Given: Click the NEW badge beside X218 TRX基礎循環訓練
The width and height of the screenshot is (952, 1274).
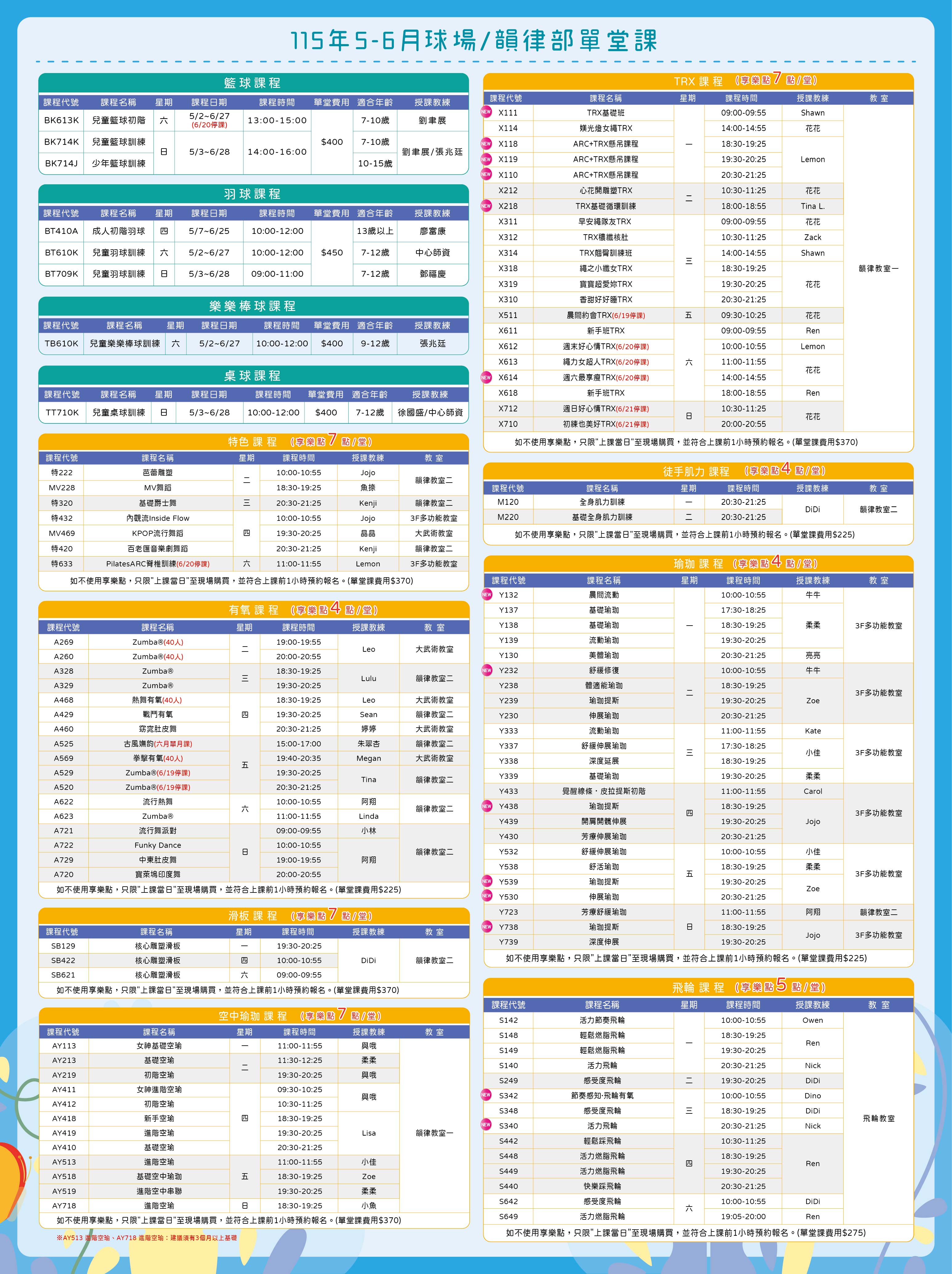Looking at the screenshot, I should coord(486,206).
